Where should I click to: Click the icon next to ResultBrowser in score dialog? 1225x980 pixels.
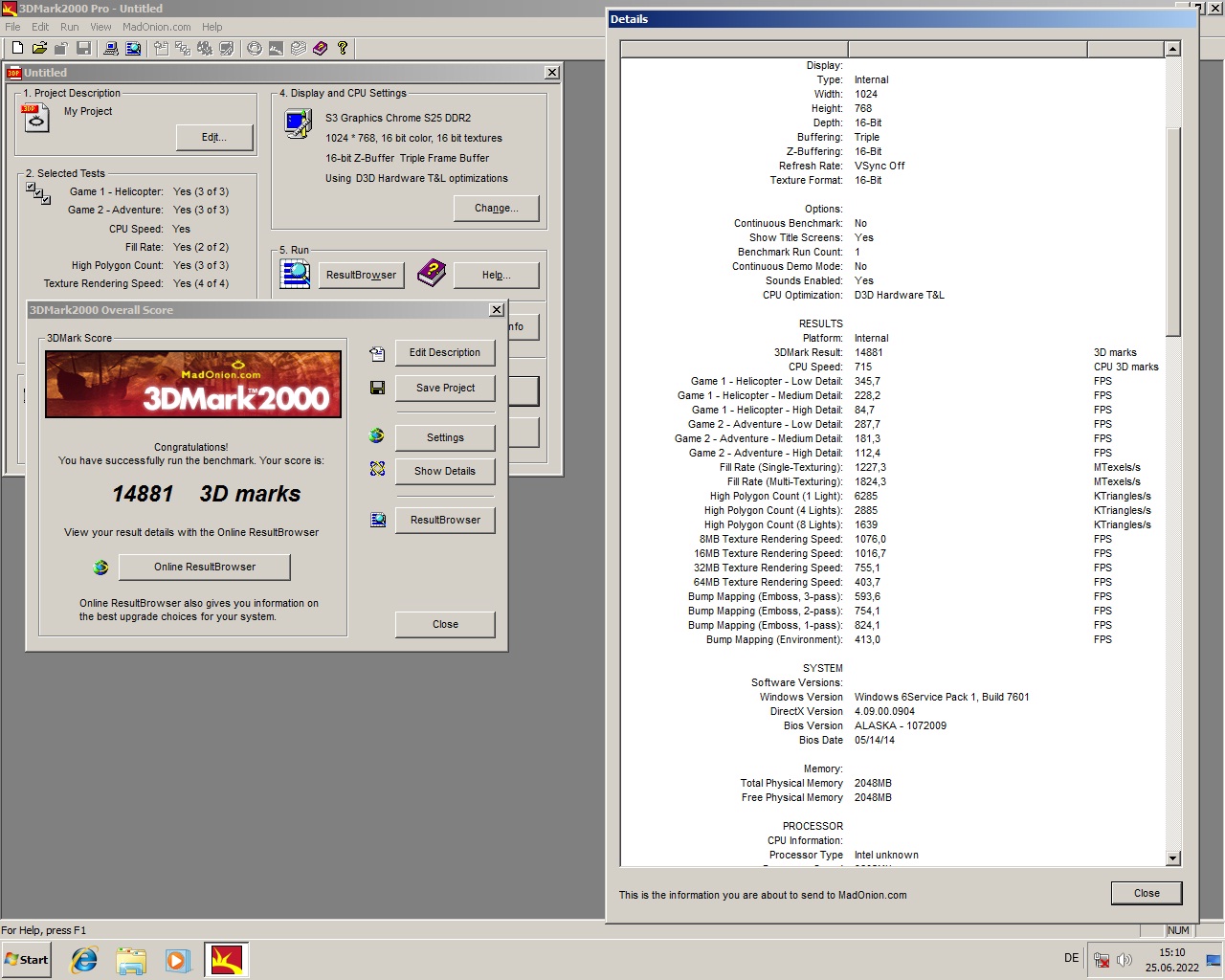point(377,520)
